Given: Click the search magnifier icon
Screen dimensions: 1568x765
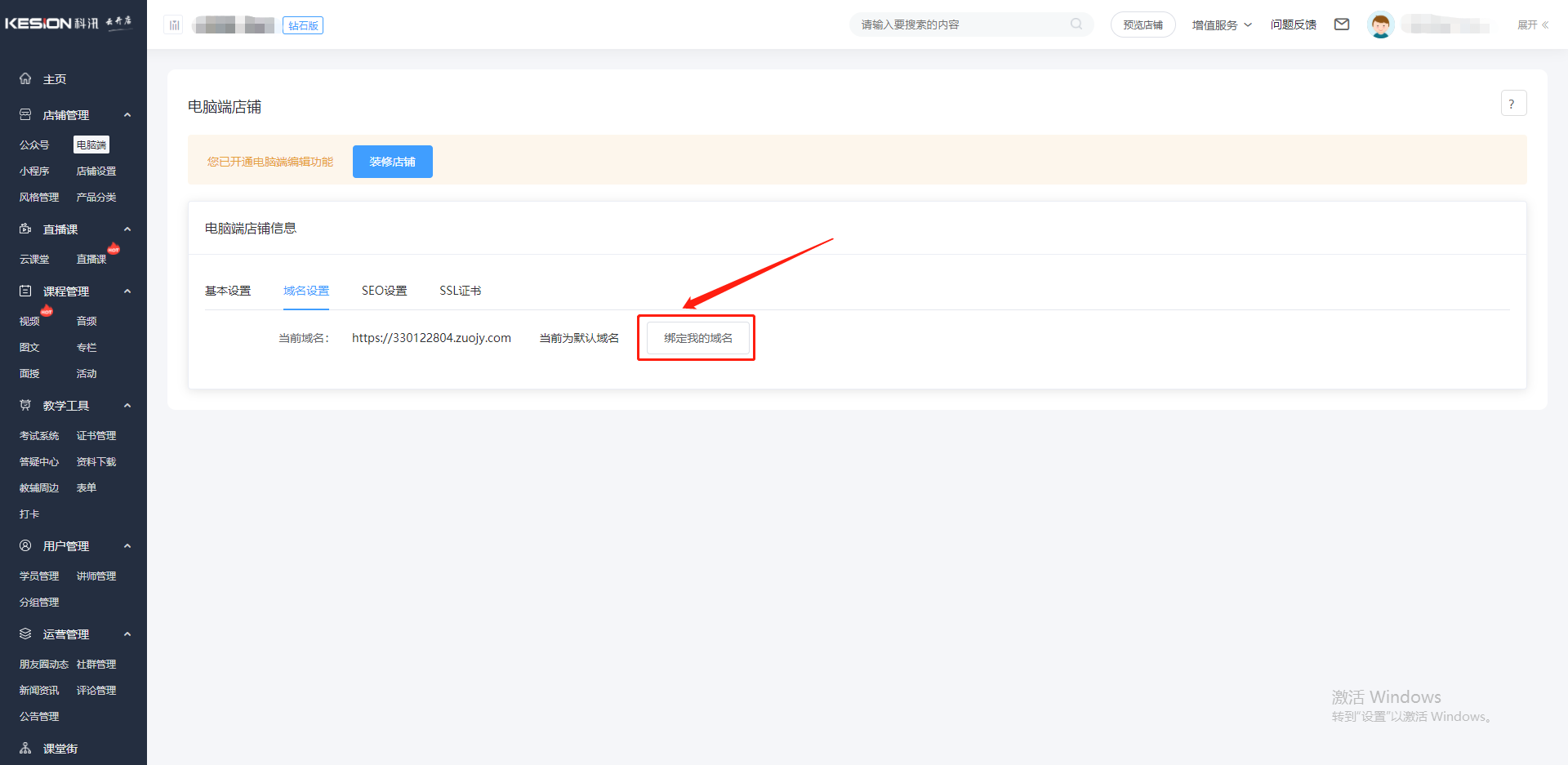Looking at the screenshot, I should click(x=1076, y=24).
